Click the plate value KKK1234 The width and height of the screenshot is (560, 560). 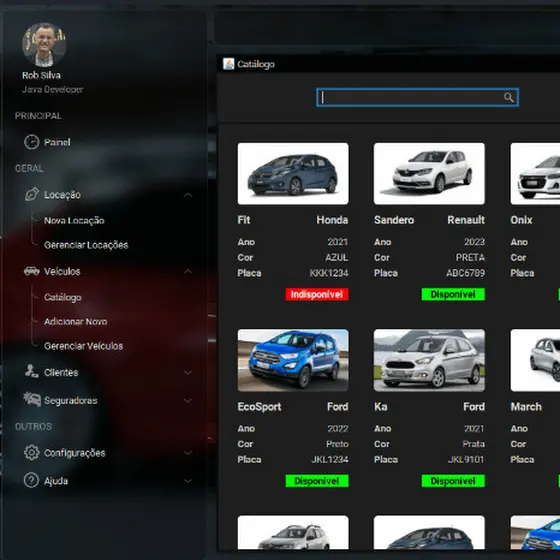pos(329,273)
